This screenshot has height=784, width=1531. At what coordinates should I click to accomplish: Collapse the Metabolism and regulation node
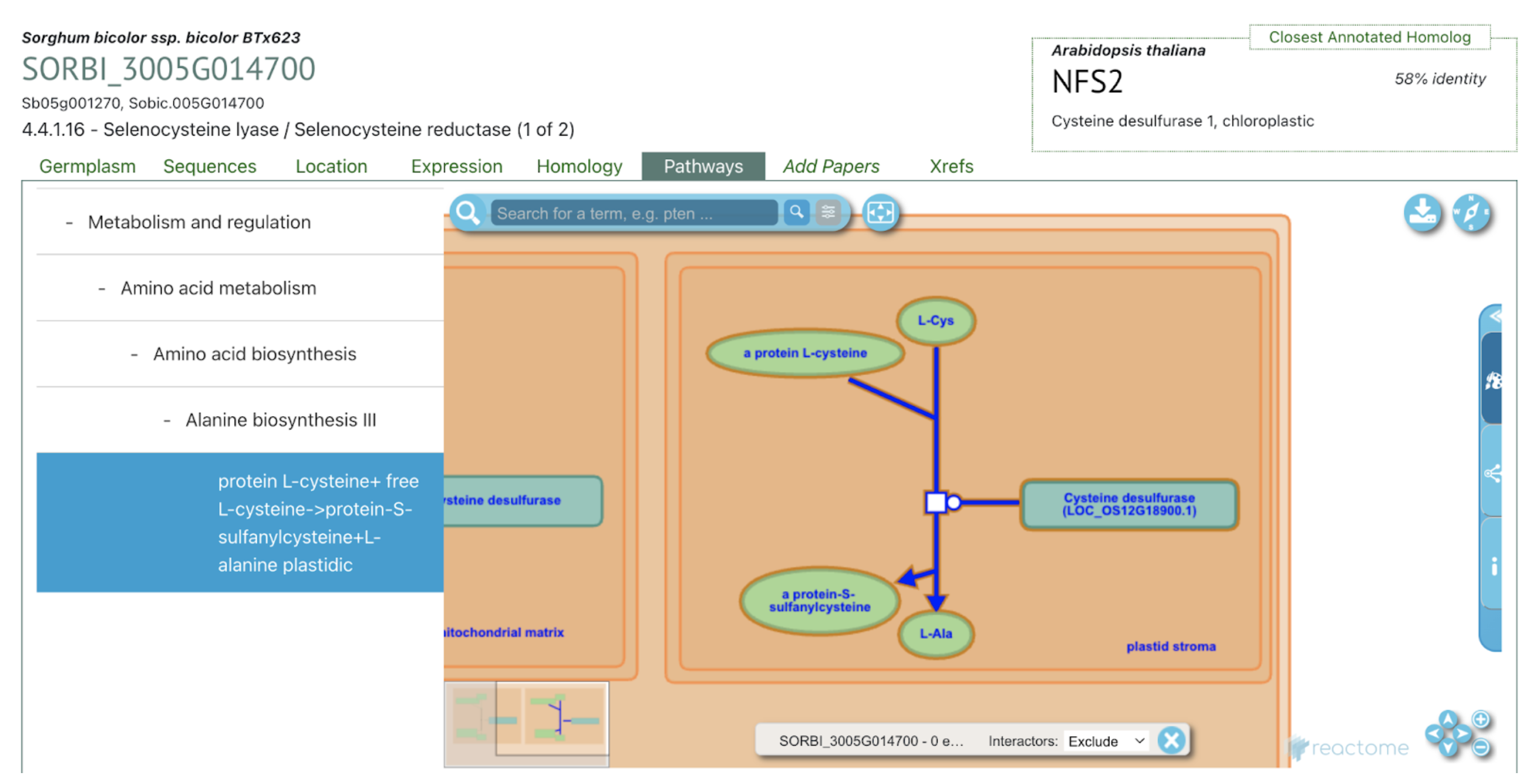tap(70, 223)
